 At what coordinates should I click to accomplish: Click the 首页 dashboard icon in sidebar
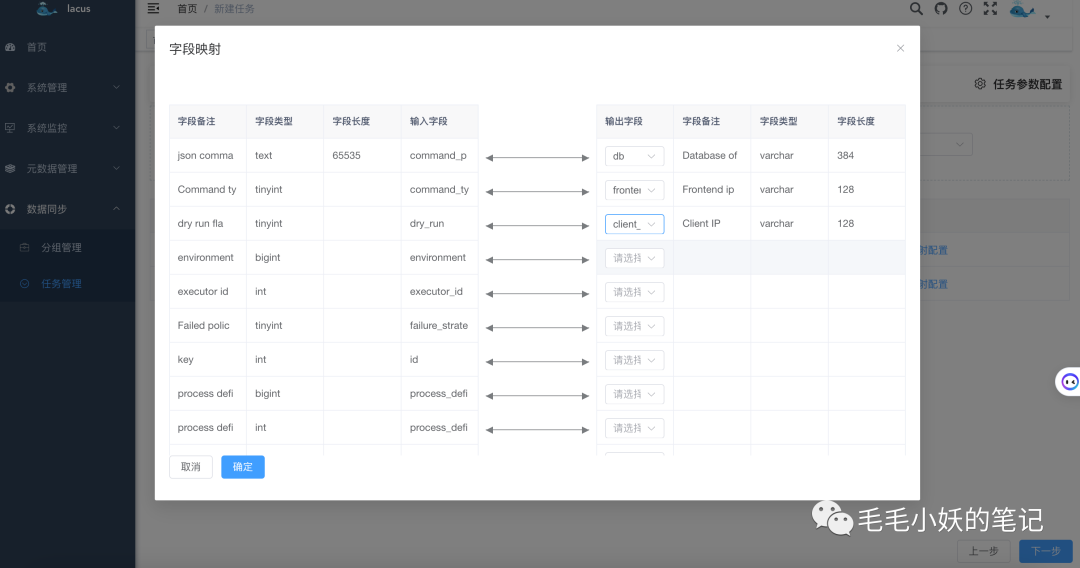coord(10,47)
